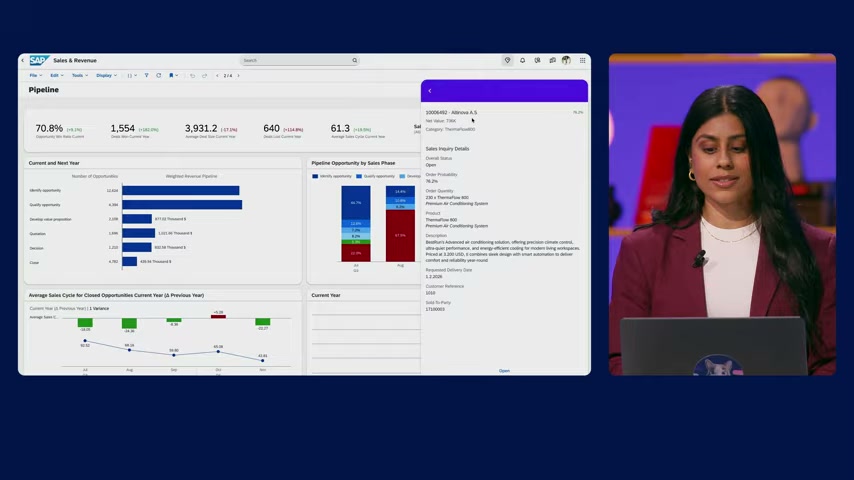
Task: Open the Tools menu
Action: (x=80, y=76)
